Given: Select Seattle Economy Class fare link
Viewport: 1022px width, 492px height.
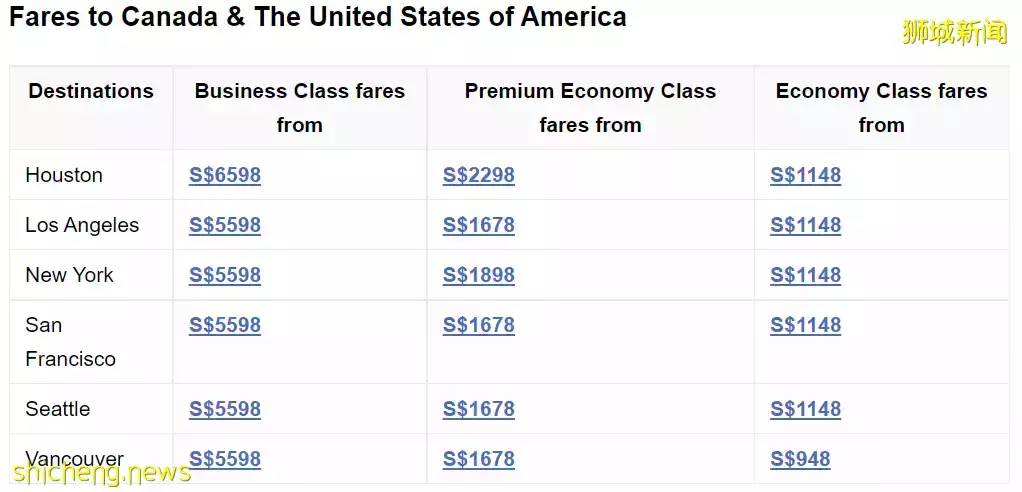Looking at the screenshot, I should coord(805,409).
